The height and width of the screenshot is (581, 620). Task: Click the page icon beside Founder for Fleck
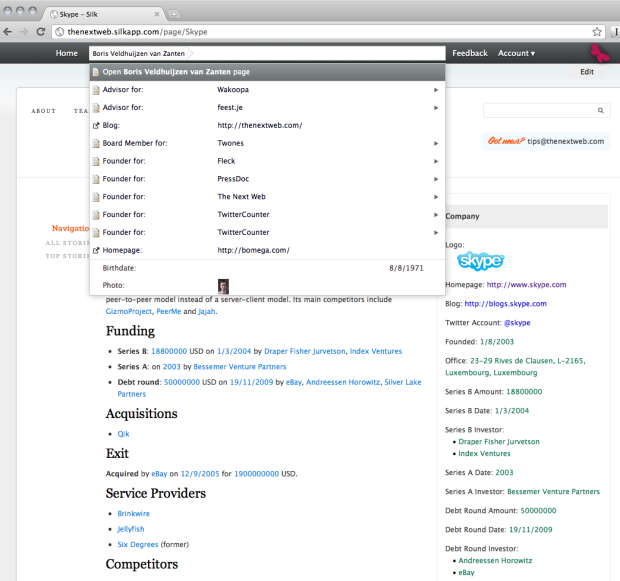click(x=96, y=161)
